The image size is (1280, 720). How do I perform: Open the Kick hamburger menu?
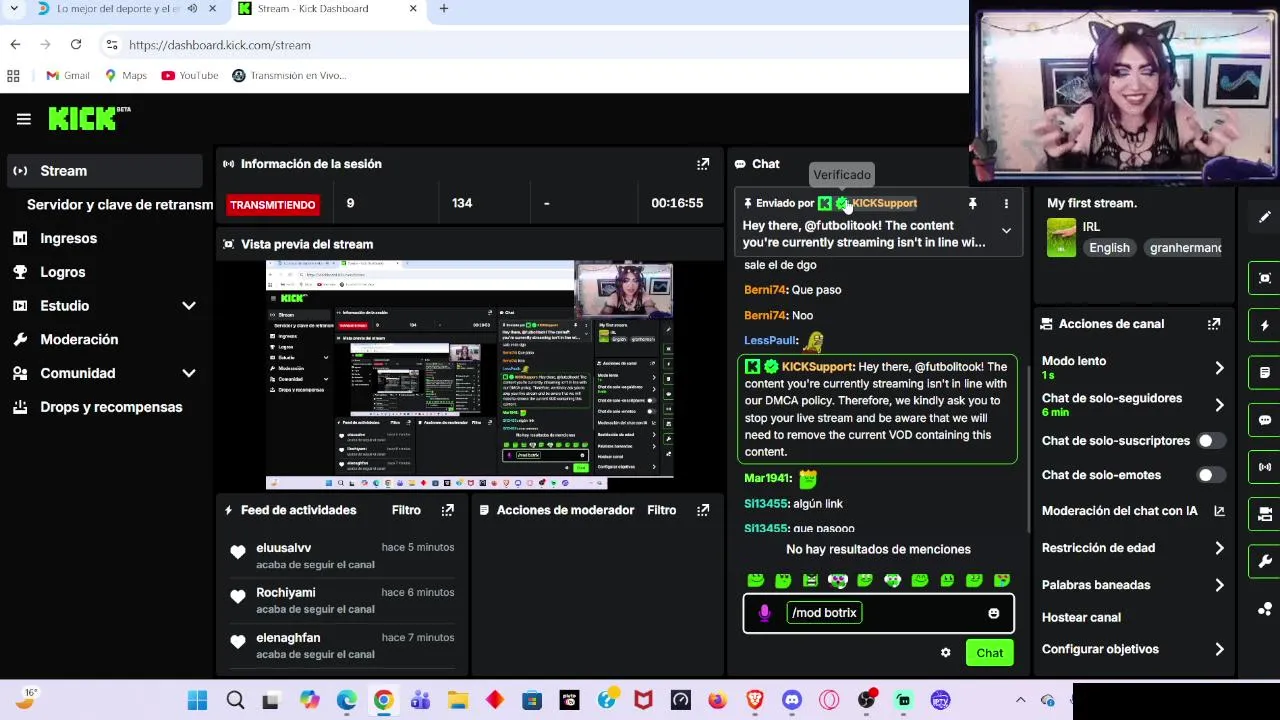(x=24, y=119)
